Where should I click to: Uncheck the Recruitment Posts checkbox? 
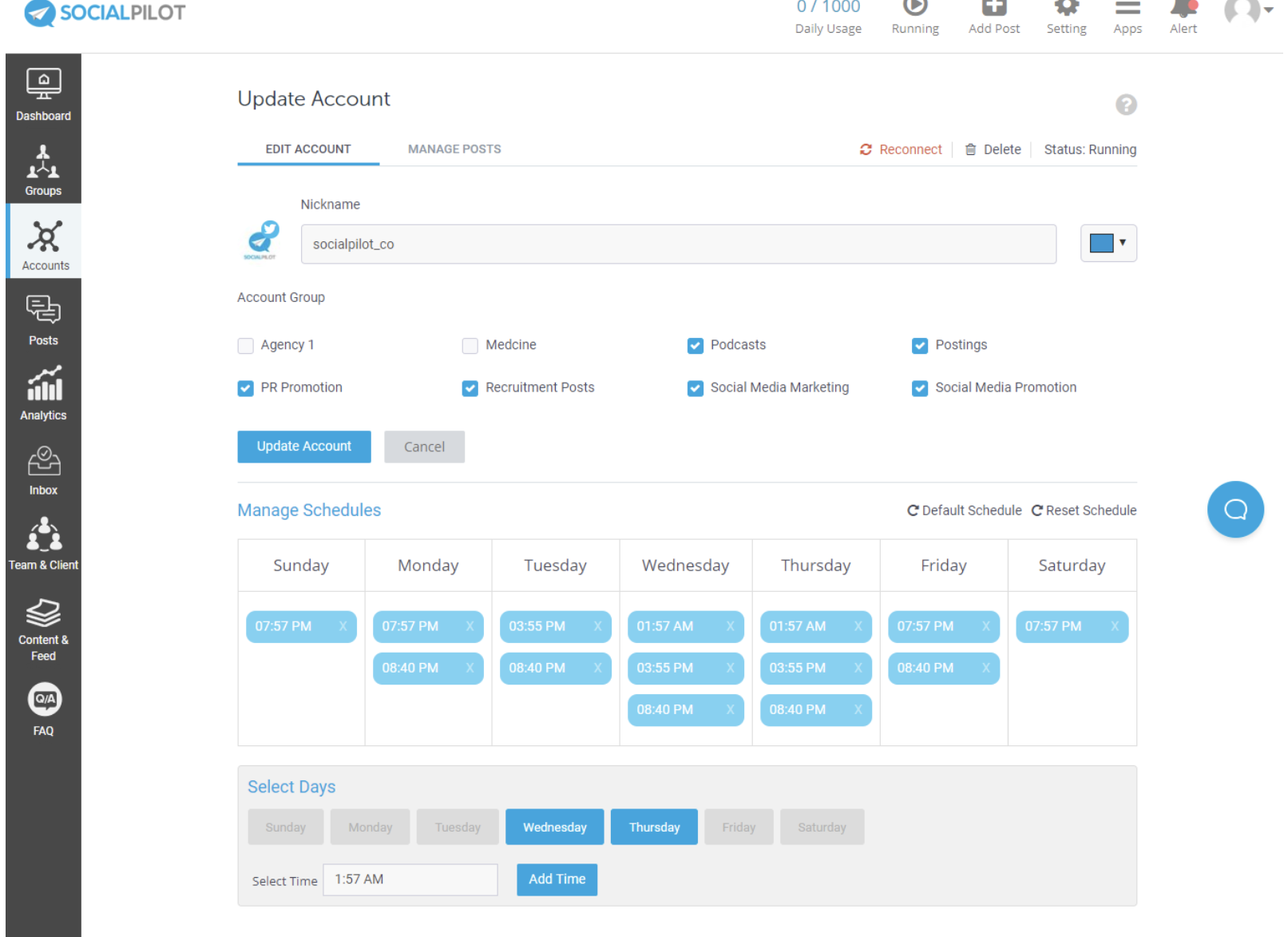coord(470,388)
